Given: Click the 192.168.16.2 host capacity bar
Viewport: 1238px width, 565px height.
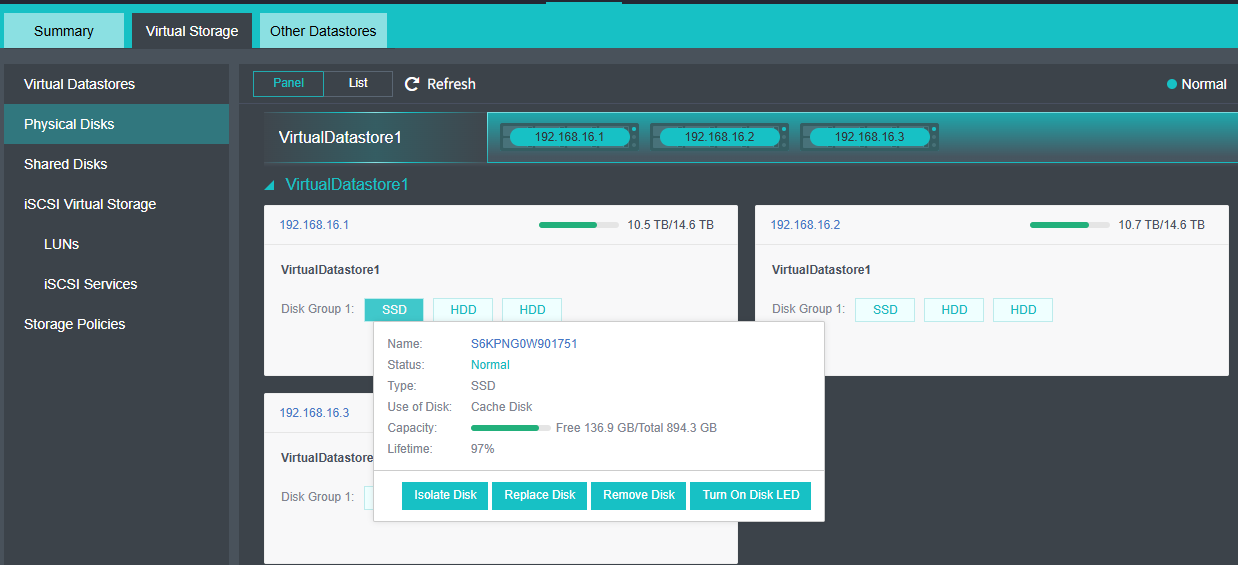Looking at the screenshot, I should tap(1069, 225).
